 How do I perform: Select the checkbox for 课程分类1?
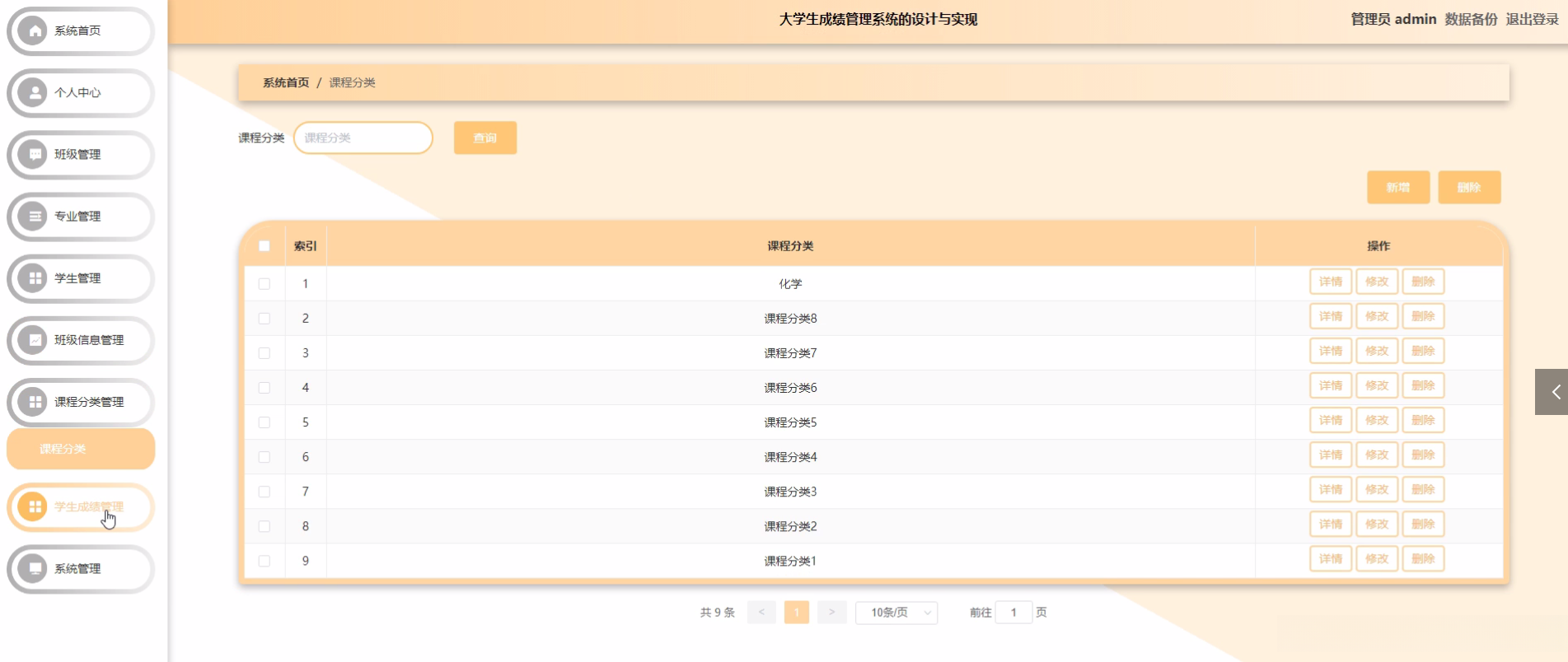[264, 561]
